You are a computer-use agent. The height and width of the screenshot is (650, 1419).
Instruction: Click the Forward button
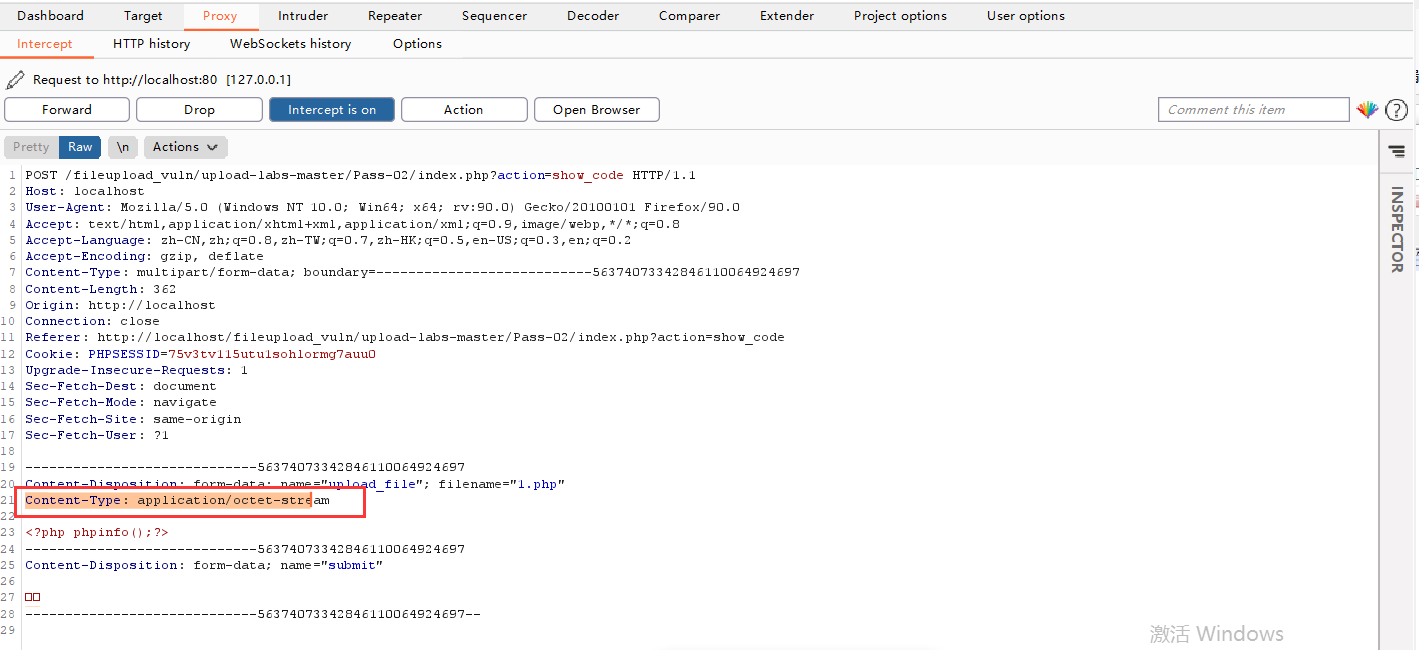(67, 110)
